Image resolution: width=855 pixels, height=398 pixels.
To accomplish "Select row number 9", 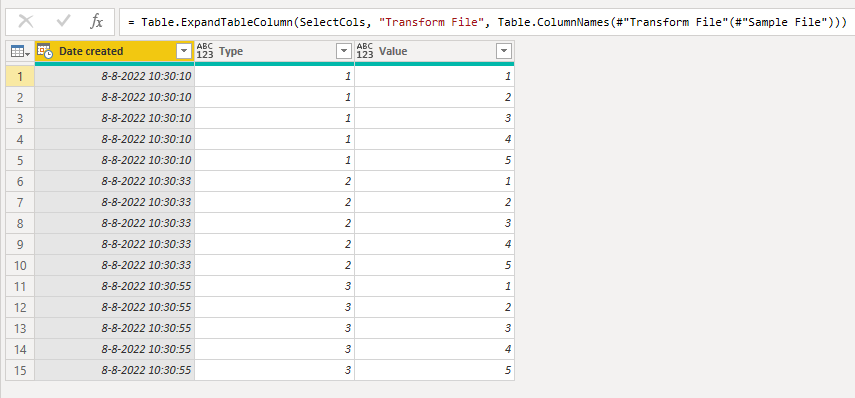I will point(20,244).
